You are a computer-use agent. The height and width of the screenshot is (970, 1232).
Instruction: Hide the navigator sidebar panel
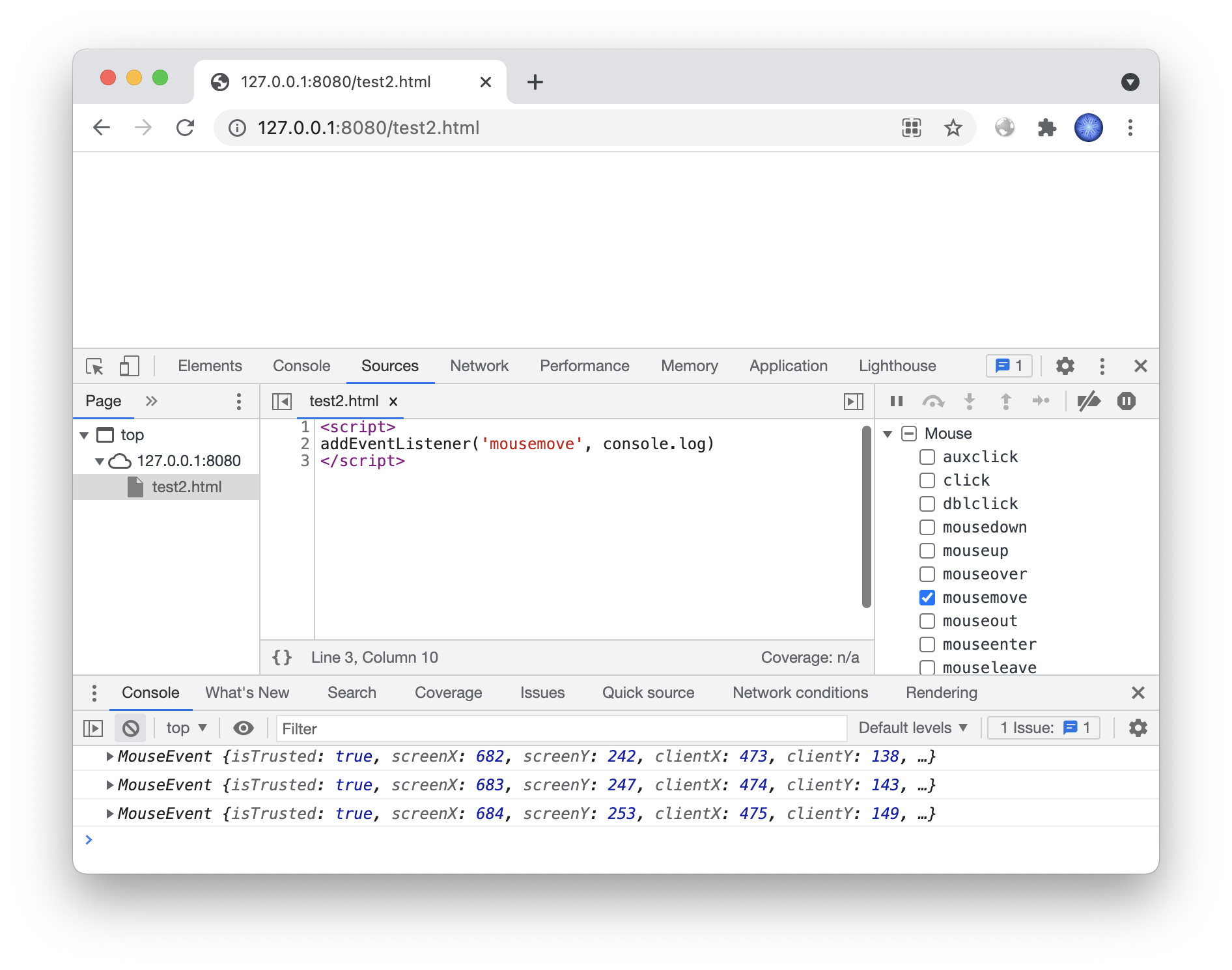point(281,402)
